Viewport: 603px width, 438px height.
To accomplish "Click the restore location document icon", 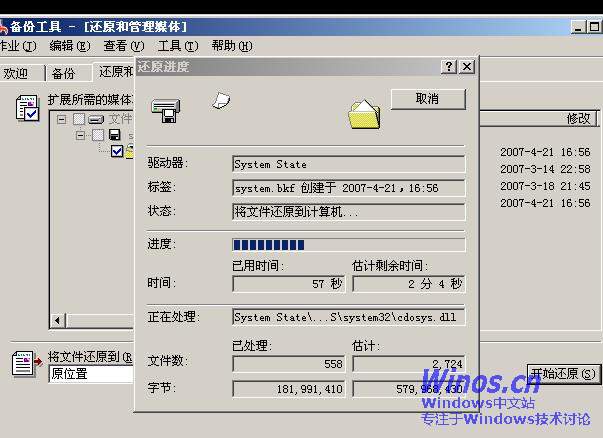I will click(23, 363).
